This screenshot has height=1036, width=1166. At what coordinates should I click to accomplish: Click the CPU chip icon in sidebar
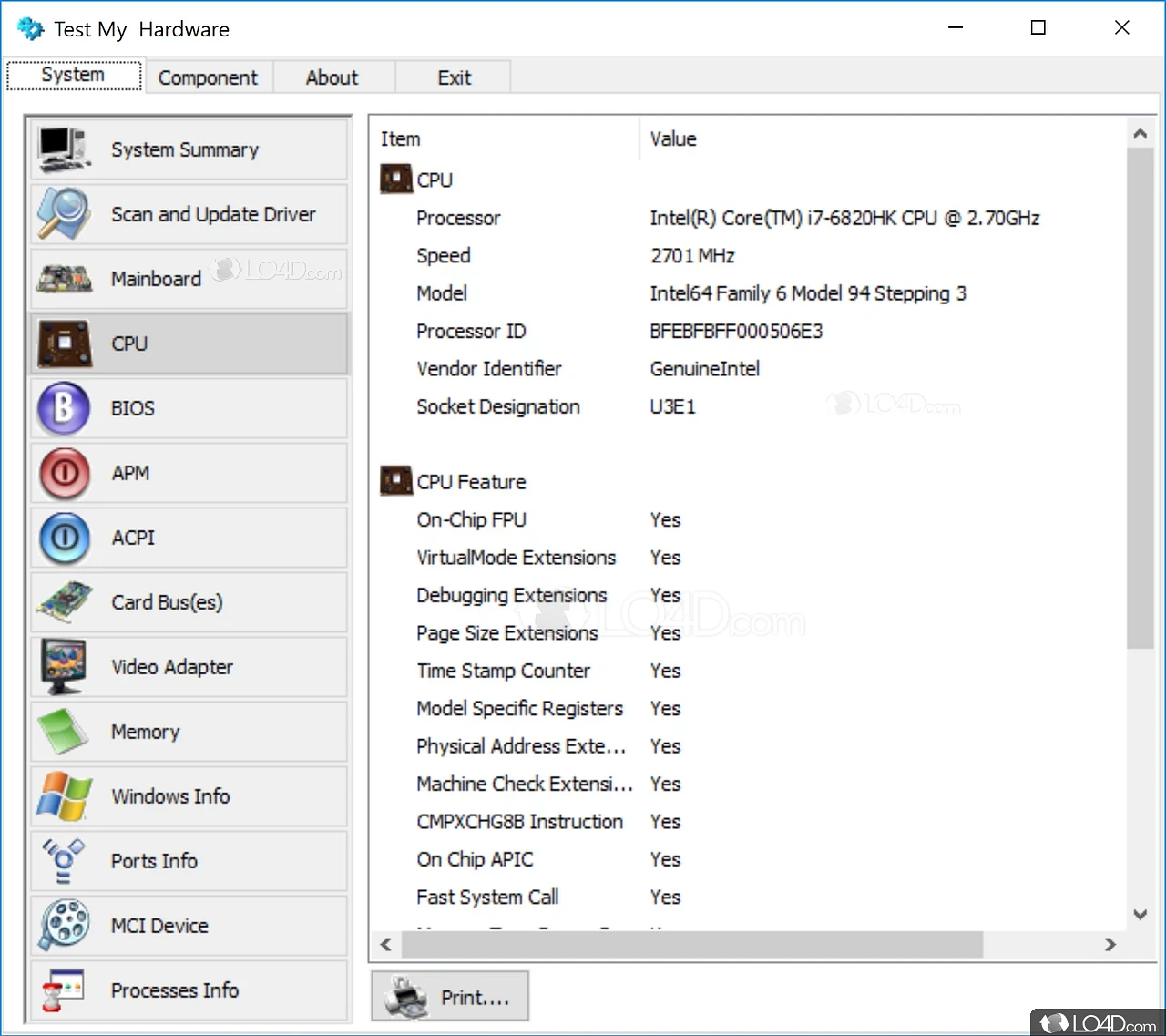(64, 344)
